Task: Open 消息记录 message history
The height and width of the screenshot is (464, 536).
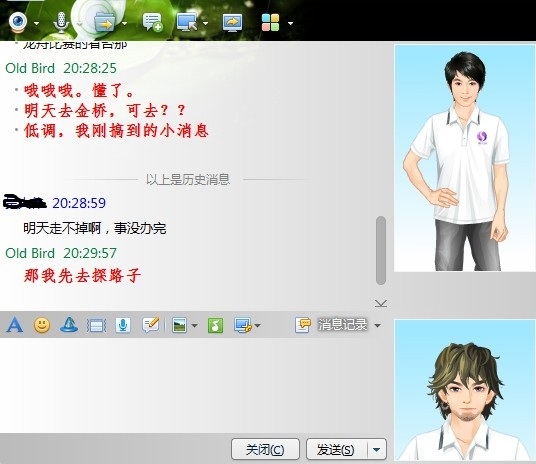Action: tap(332, 325)
